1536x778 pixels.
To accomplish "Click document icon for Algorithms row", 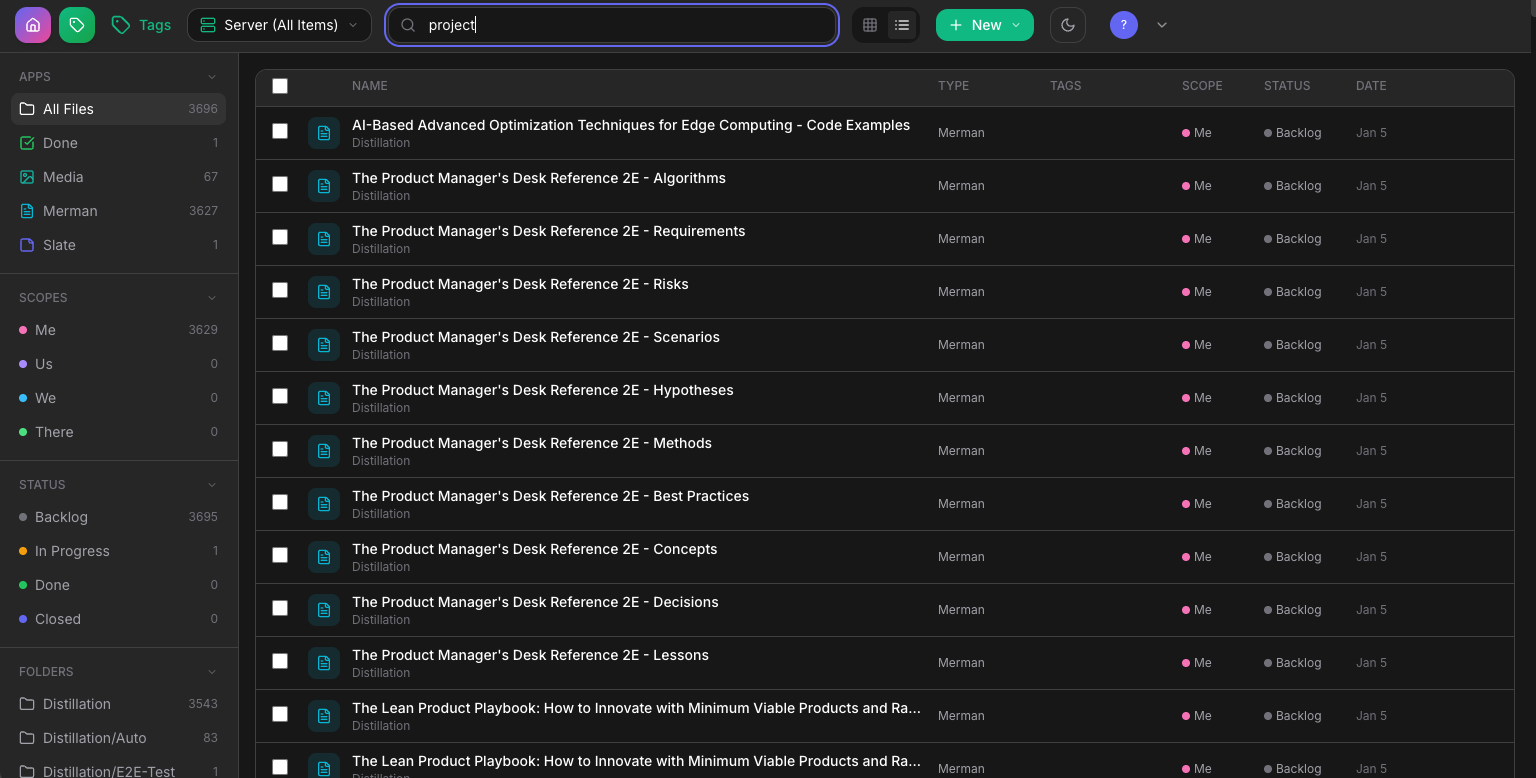I will click(324, 186).
